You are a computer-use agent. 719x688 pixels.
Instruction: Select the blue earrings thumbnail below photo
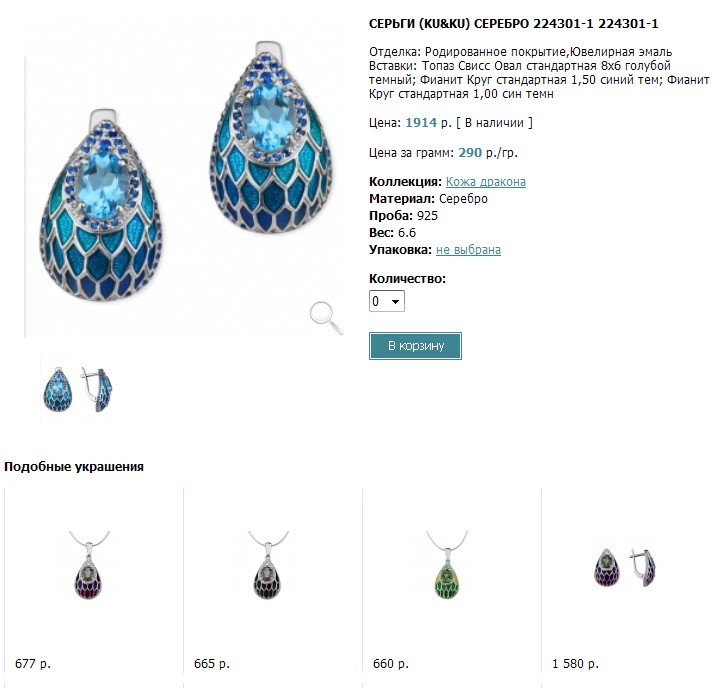77,389
